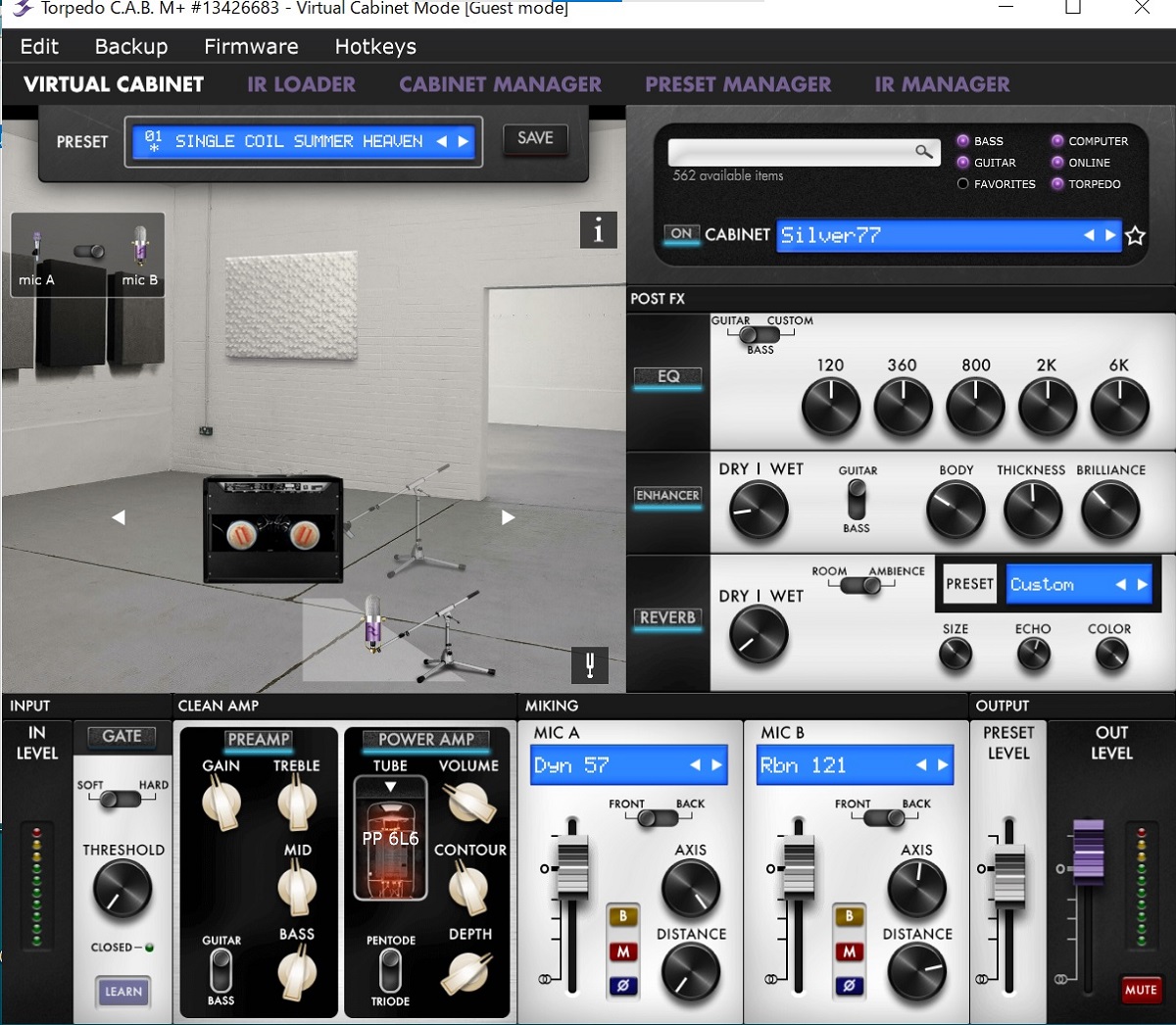Flip the PENTODE/TRIODE switch

tap(390, 971)
